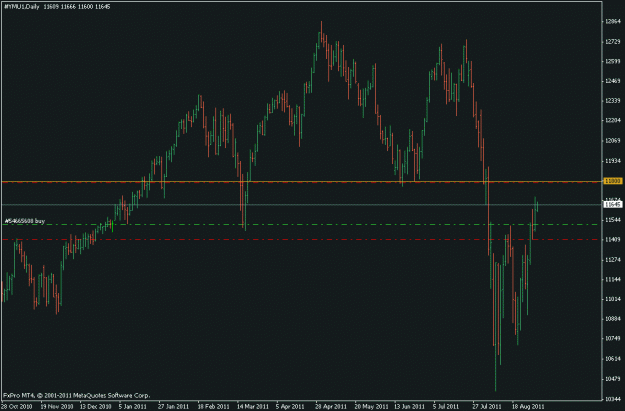Click the 11144 price axis label

pos(613,279)
